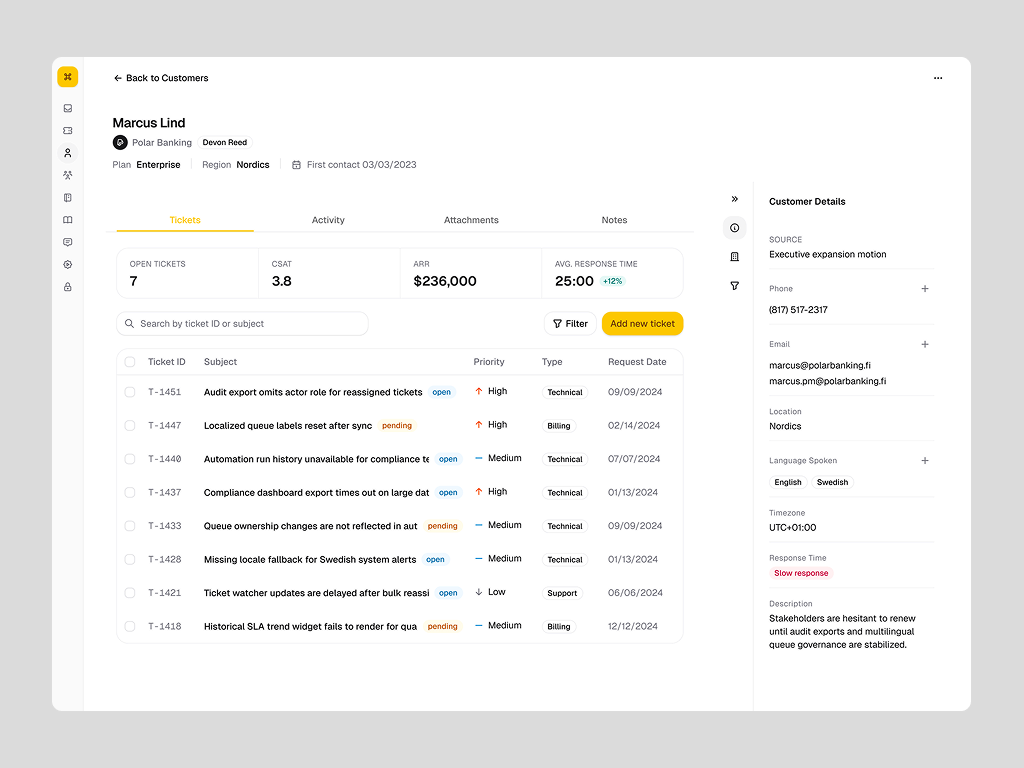Click the open status badge on T-1428

click(435, 560)
